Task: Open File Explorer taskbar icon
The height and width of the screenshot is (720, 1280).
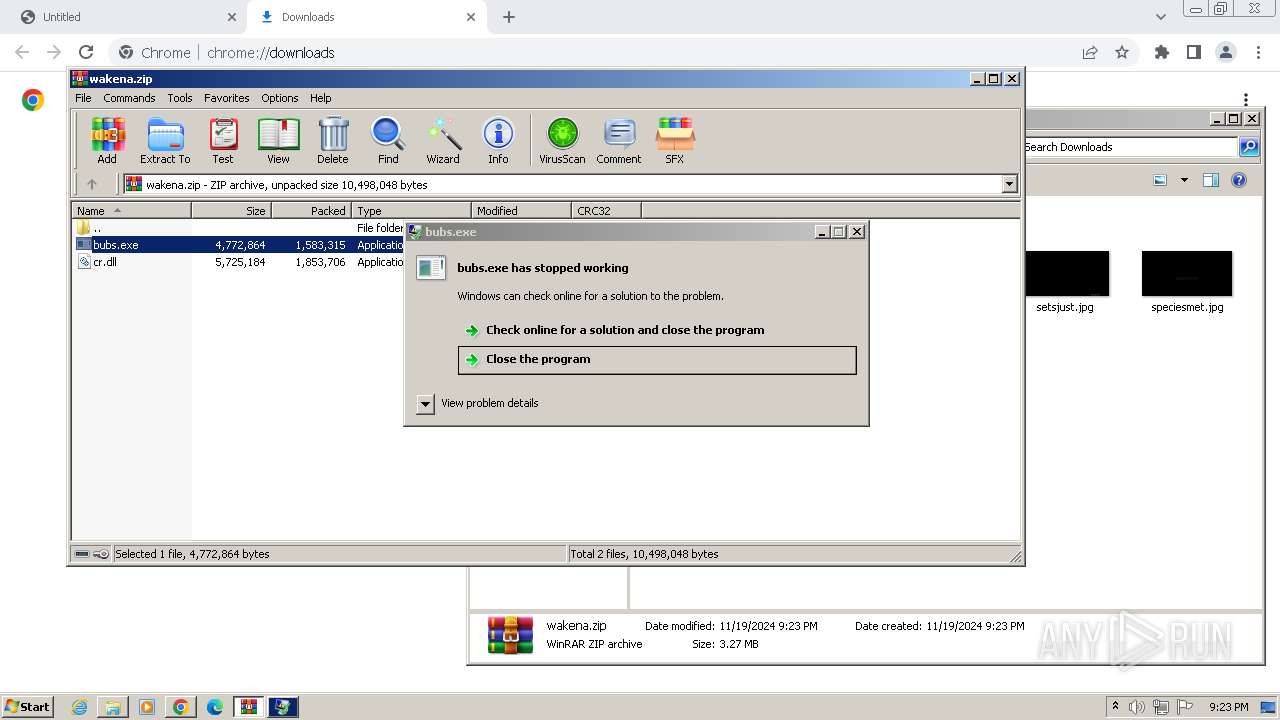Action: pyautogui.click(x=113, y=707)
